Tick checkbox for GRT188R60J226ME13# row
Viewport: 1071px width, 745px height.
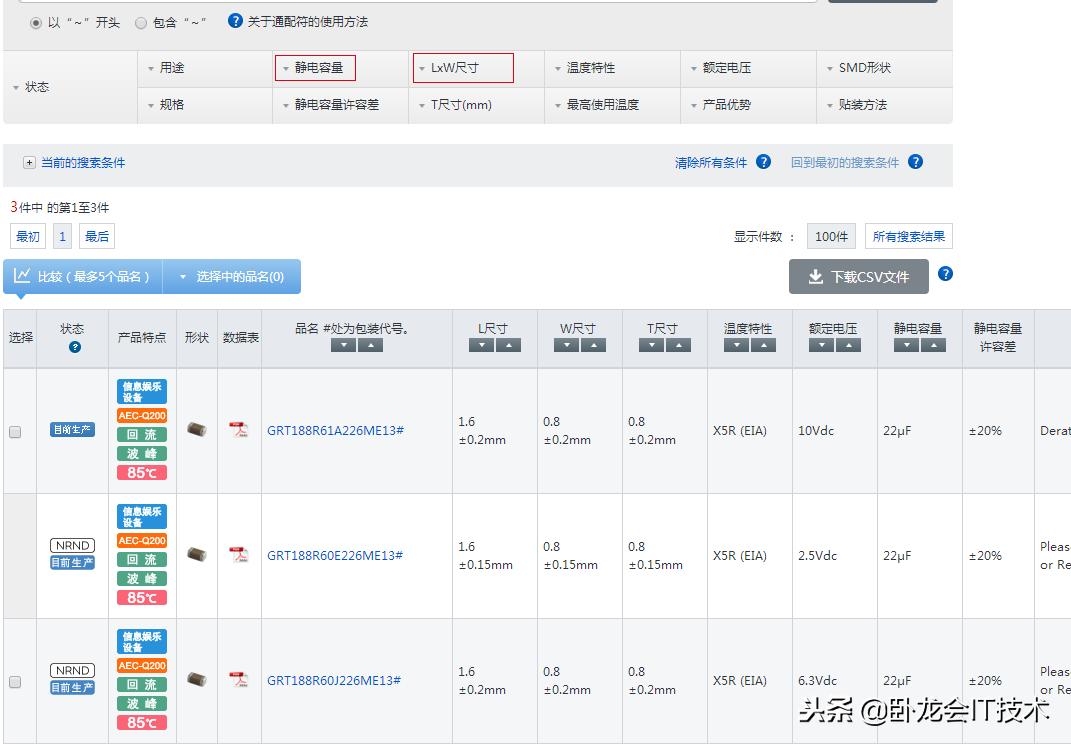coord(15,682)
